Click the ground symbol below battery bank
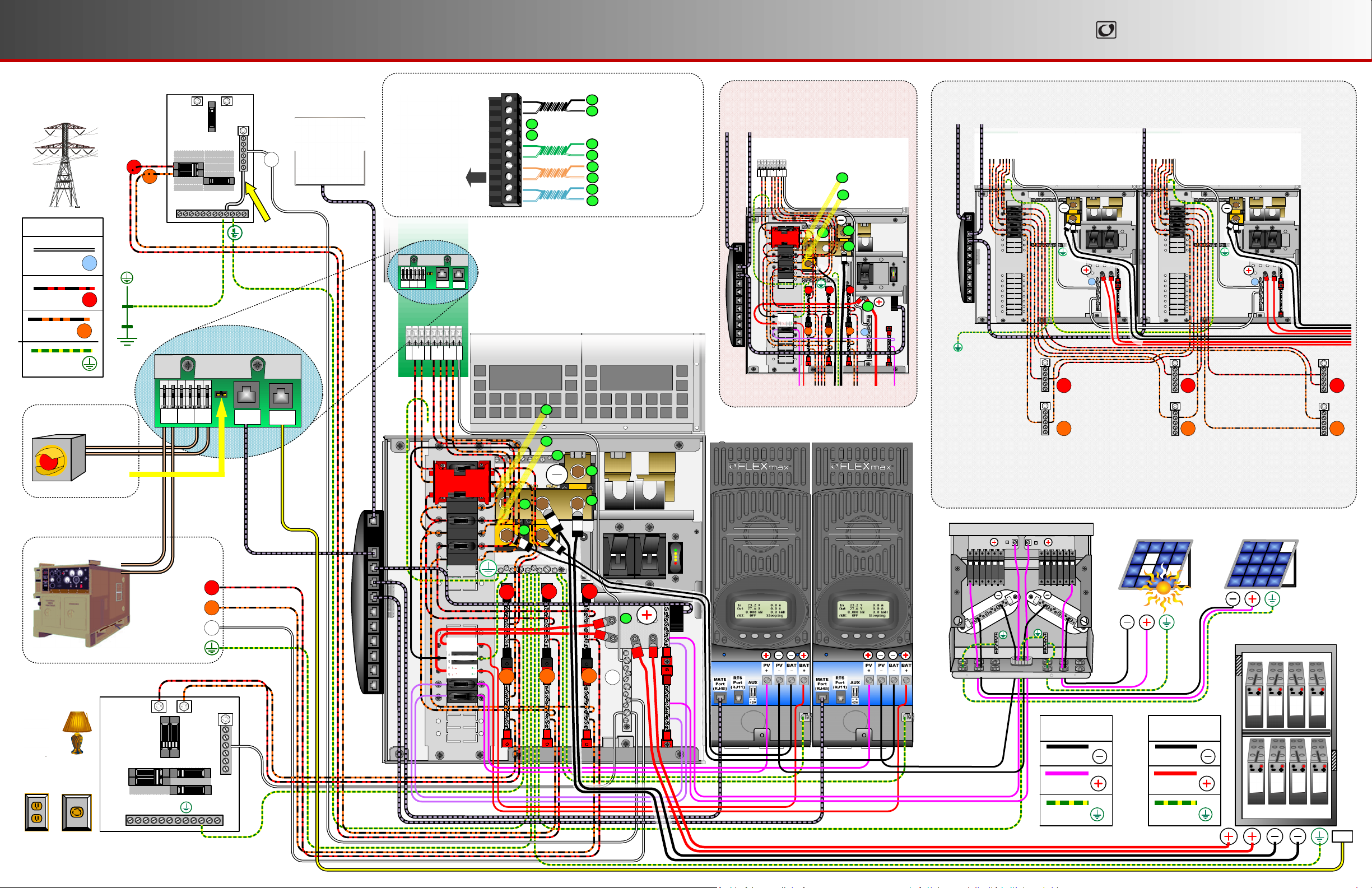The width and height of the screenshot is (1372, 888). [1319, 835]
